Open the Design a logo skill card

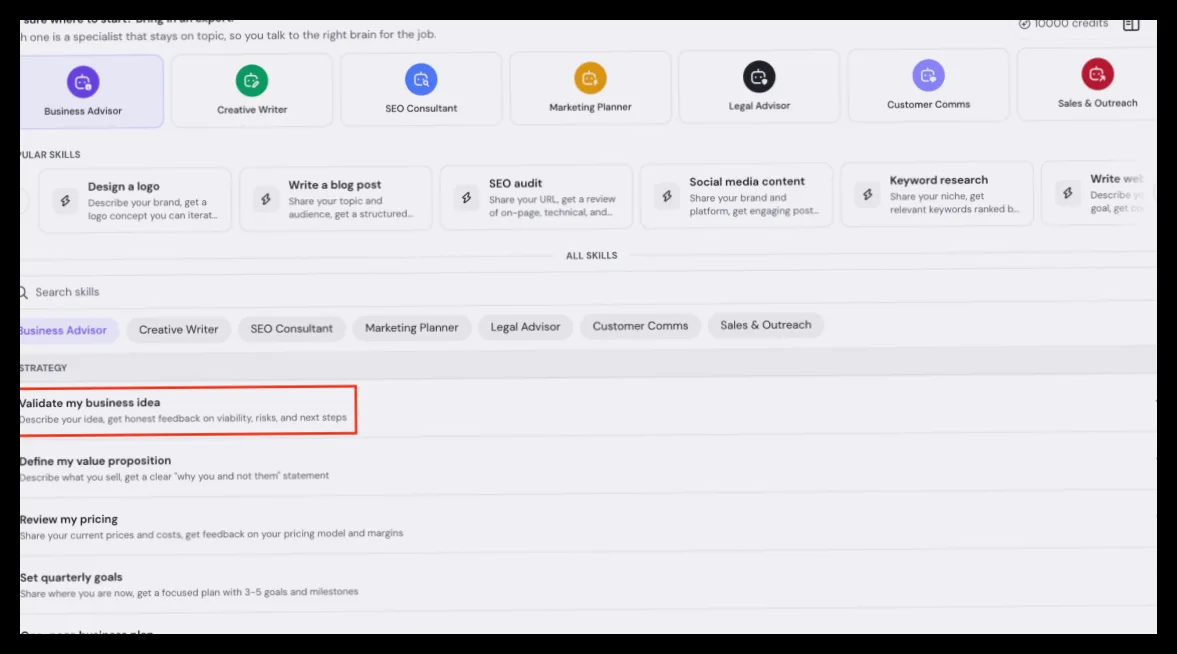(135, 200)
